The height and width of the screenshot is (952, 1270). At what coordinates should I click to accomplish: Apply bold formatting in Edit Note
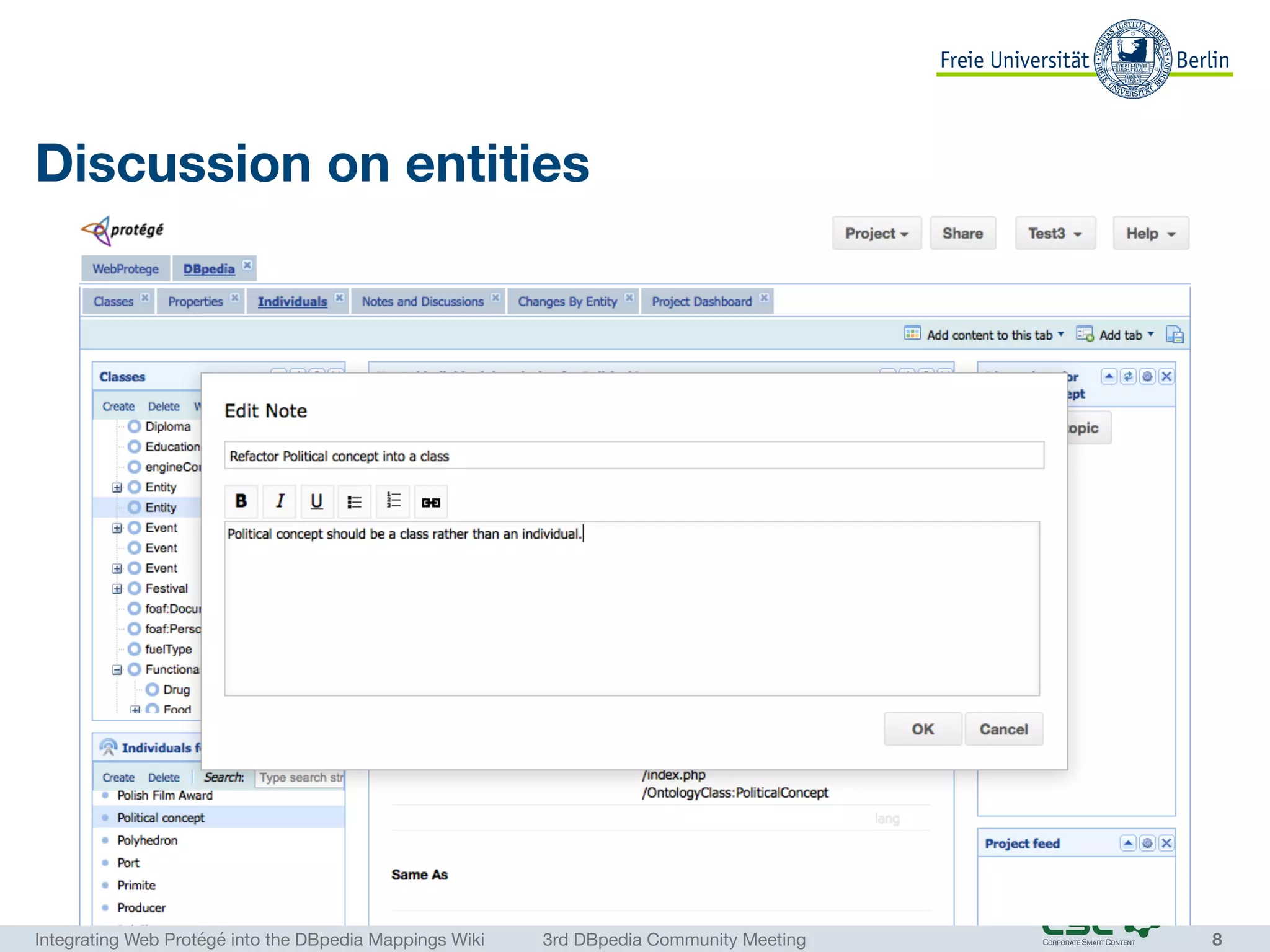coord(241,501)
